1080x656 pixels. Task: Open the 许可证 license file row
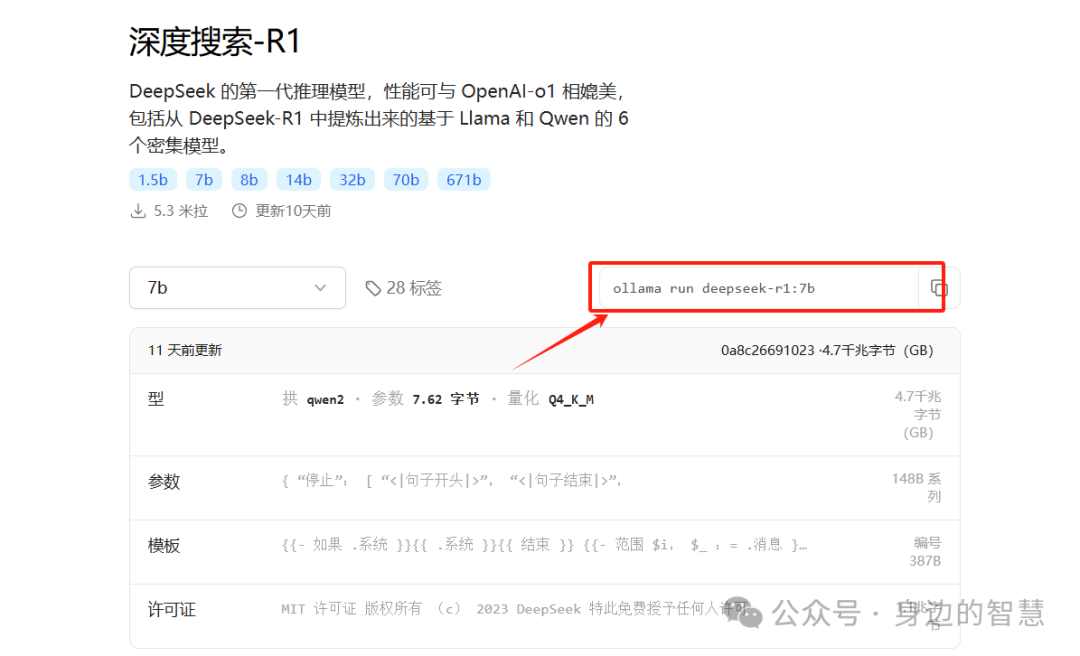tap(545, 616)
